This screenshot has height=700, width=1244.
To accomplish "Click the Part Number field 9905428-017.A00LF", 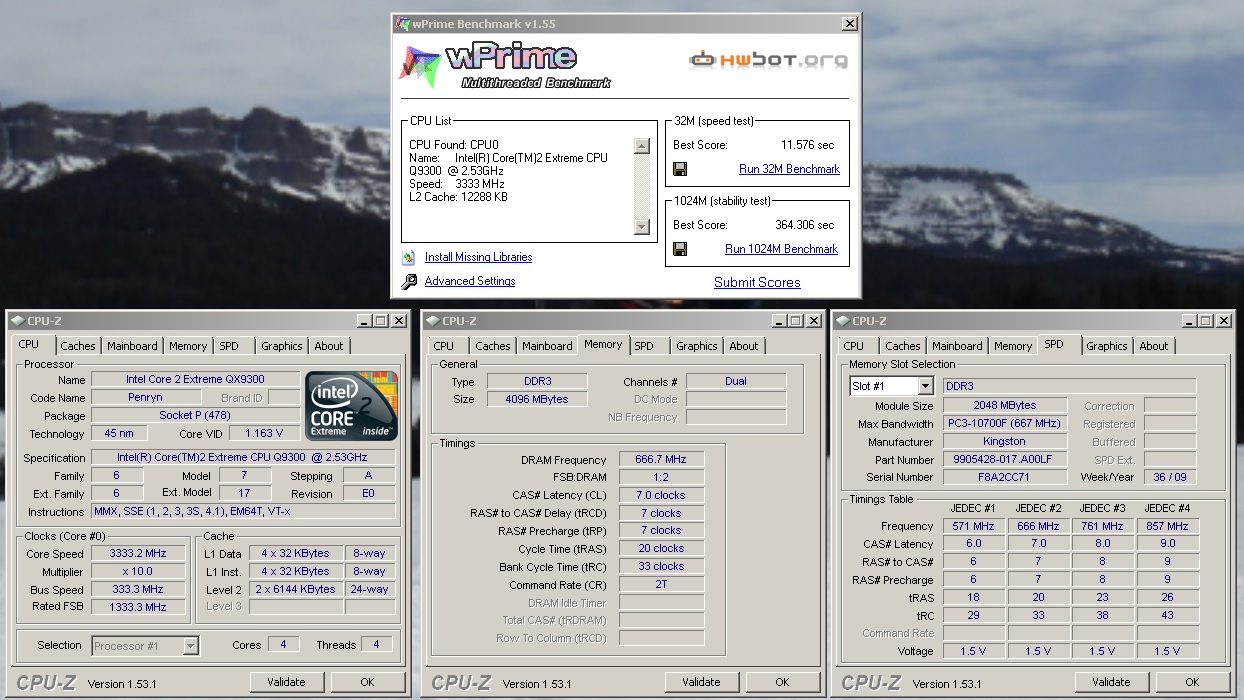I will [x=1005, y=459].
